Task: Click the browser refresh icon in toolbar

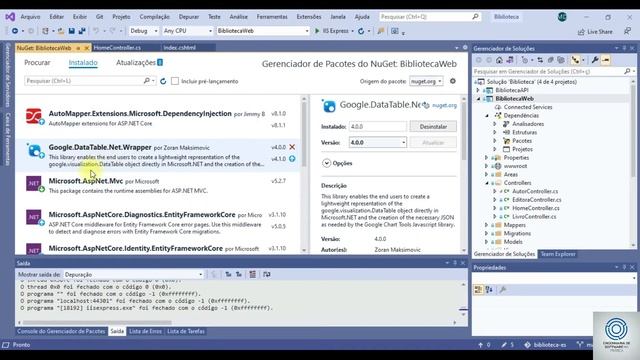Action: pos(361,31)
